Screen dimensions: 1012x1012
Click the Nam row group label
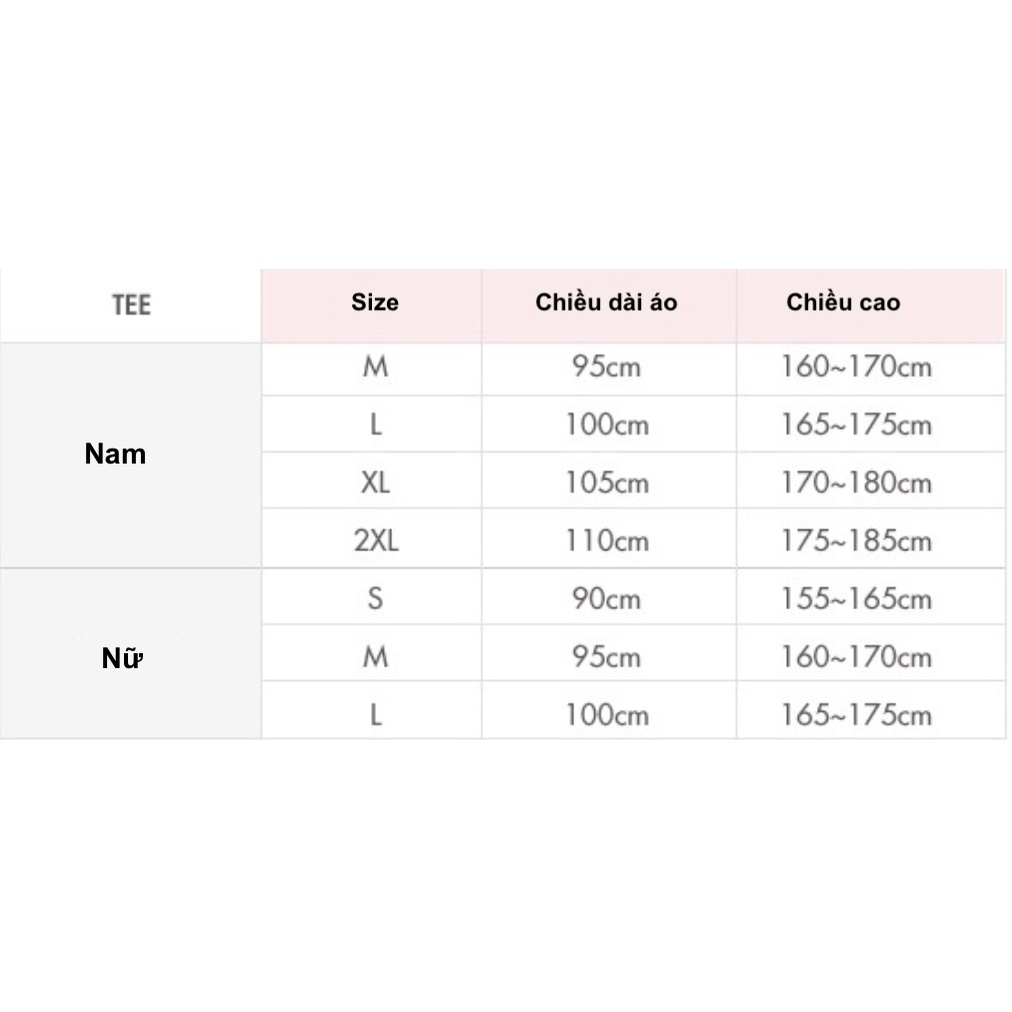[115, 454]
